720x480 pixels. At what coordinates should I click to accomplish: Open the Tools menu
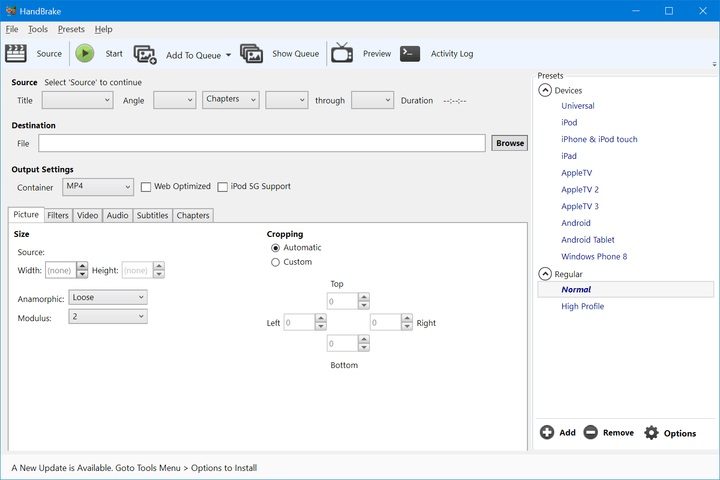[x=38, y=29]
